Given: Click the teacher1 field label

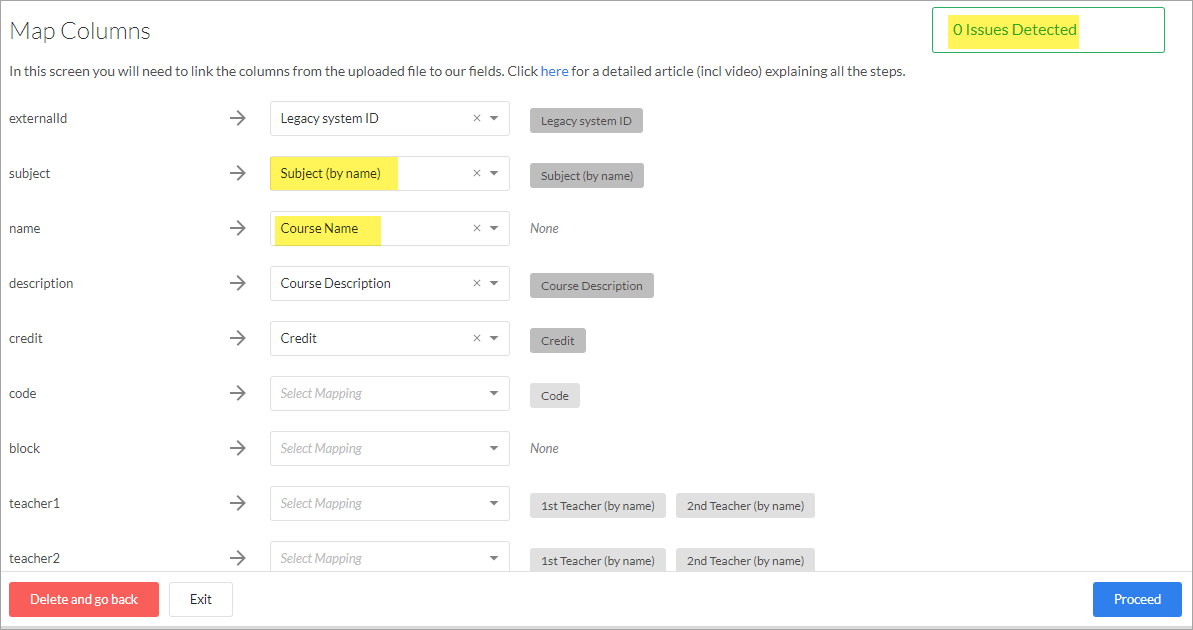Looking at the screenshot, I should (x=34, y=503).
